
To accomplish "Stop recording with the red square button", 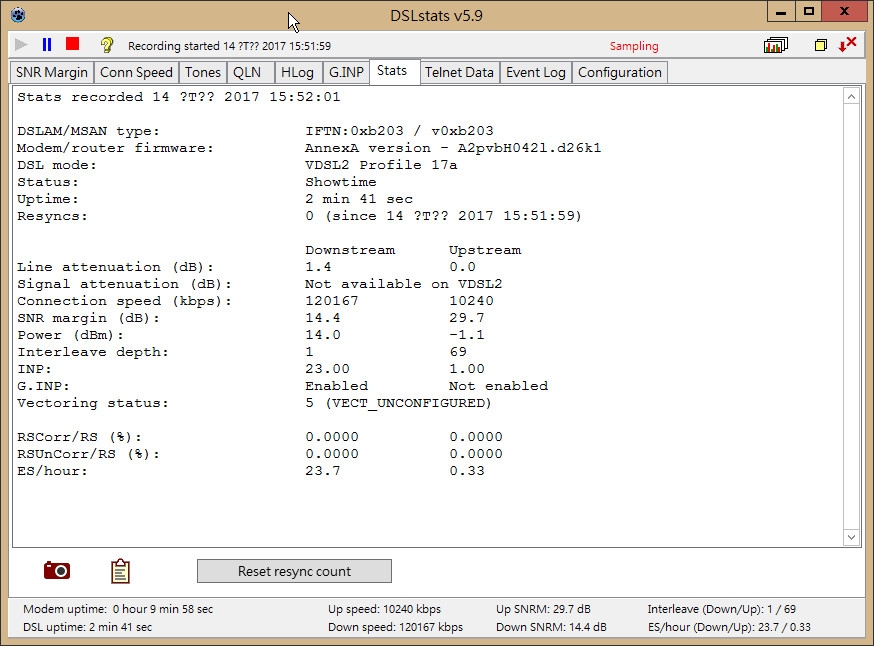I will tap(72, 44).
